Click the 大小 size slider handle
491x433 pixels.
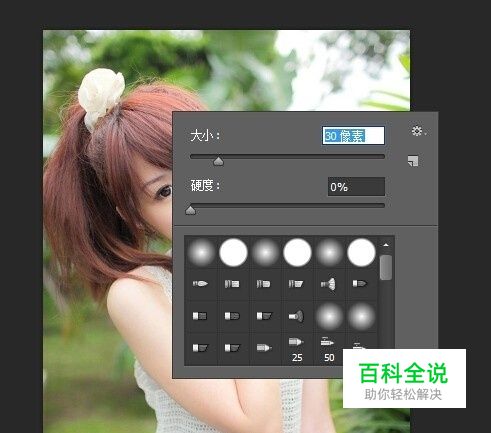click(218, 161)
